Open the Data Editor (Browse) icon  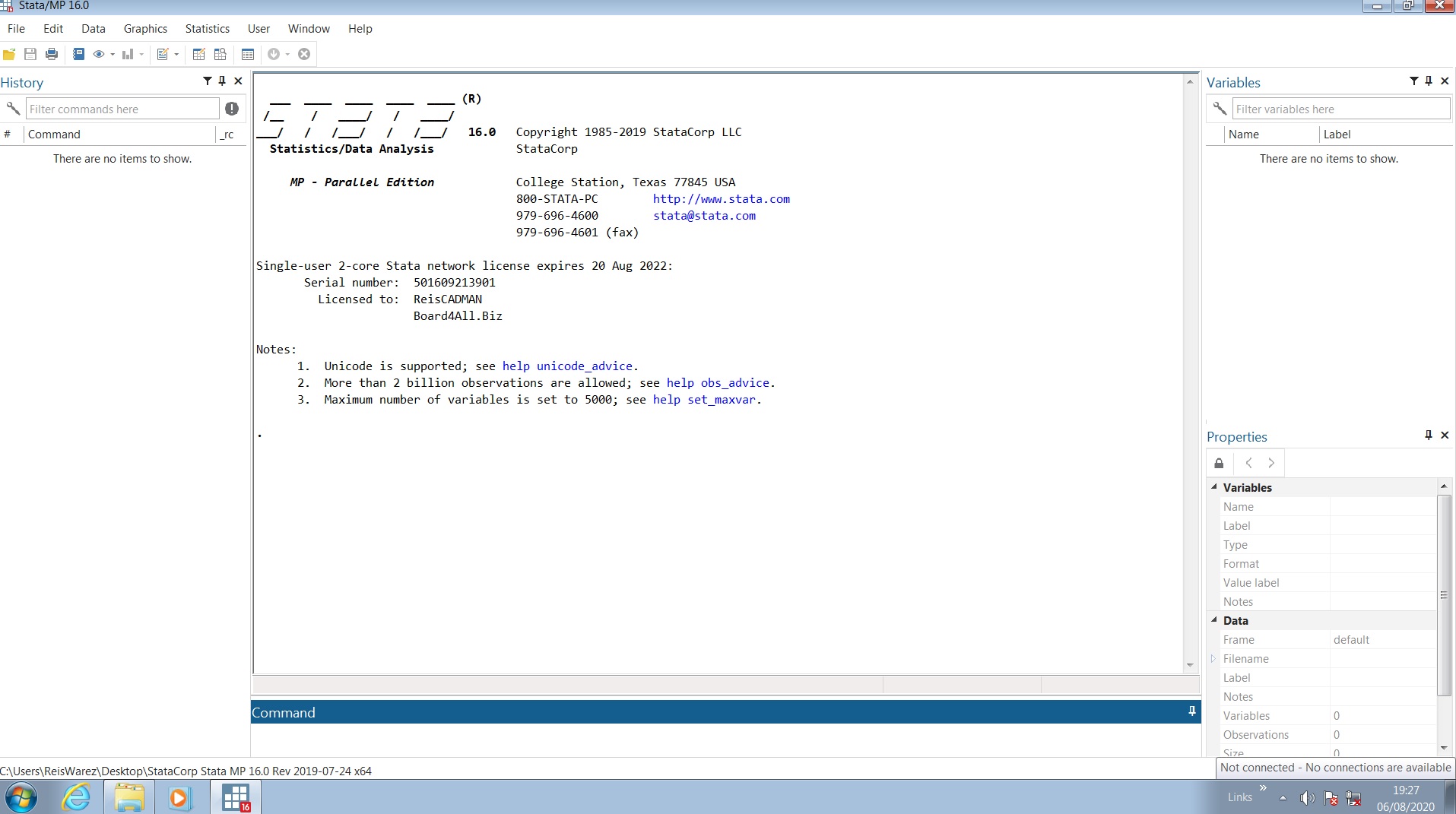pyautogui.click(x=220, y=54)
